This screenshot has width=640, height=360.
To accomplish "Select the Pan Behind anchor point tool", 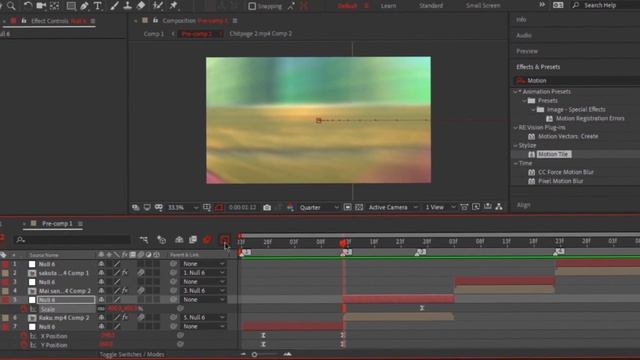I will (x=54, y=5).
